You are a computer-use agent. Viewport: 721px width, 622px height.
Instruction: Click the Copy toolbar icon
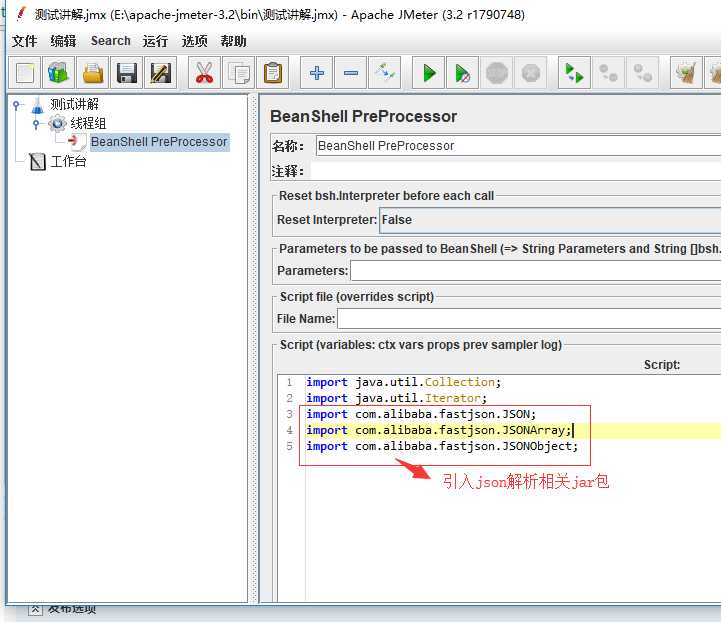coord(238,73)
